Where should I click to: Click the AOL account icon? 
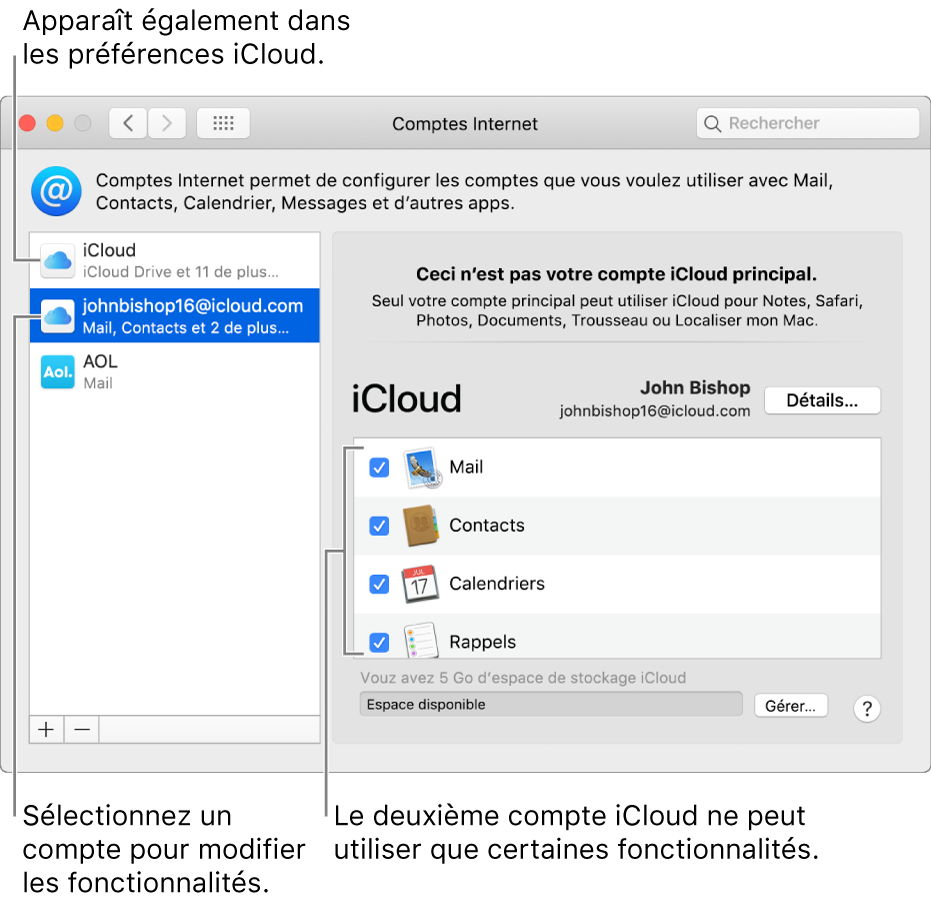[57, 372]
